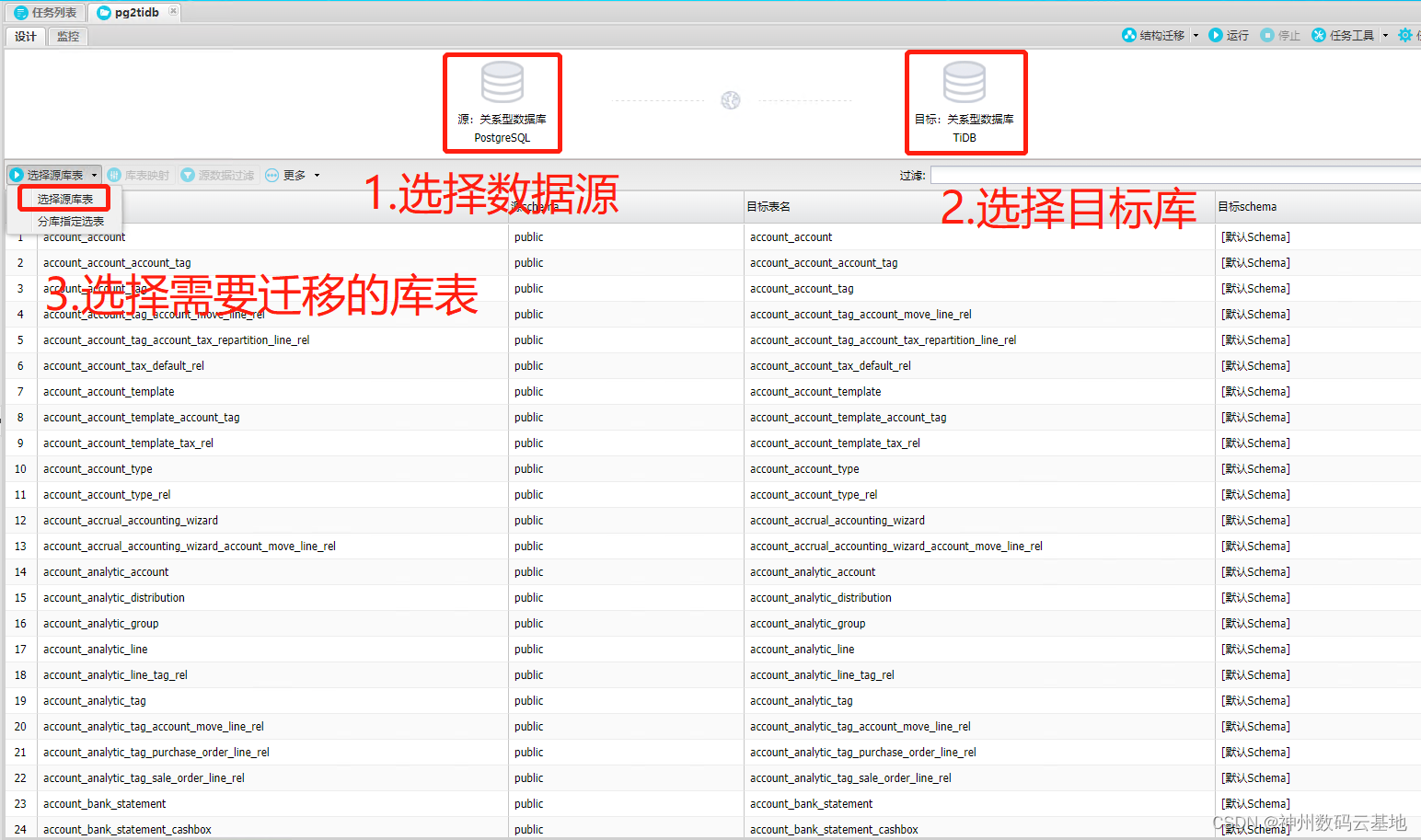Click the 库表映射 mapping icon
Viewport: 1421px width, 840px height.
point(114,175)
